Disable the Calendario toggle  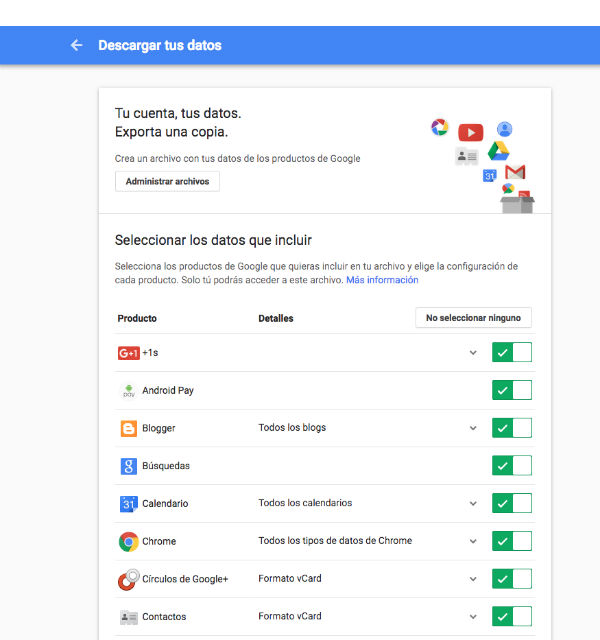tap(512, 503)
